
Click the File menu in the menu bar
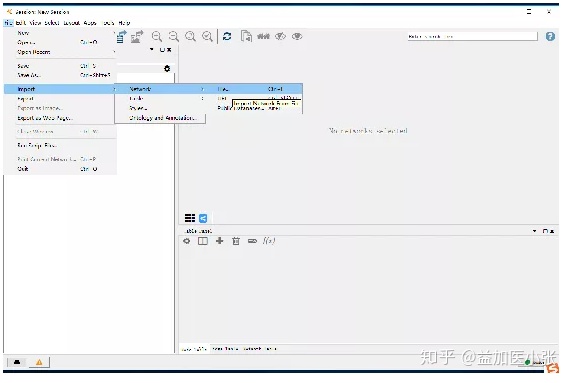tap(9, 23)
